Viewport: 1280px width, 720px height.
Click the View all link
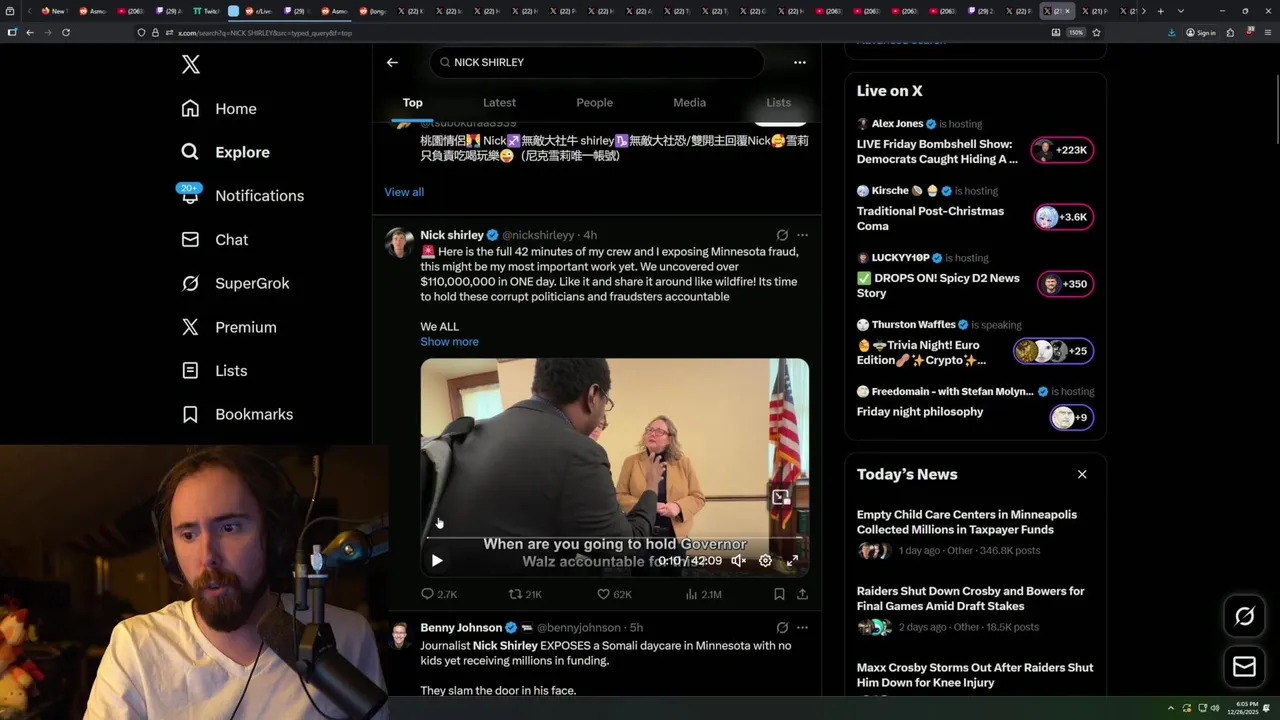pos(404,192)
